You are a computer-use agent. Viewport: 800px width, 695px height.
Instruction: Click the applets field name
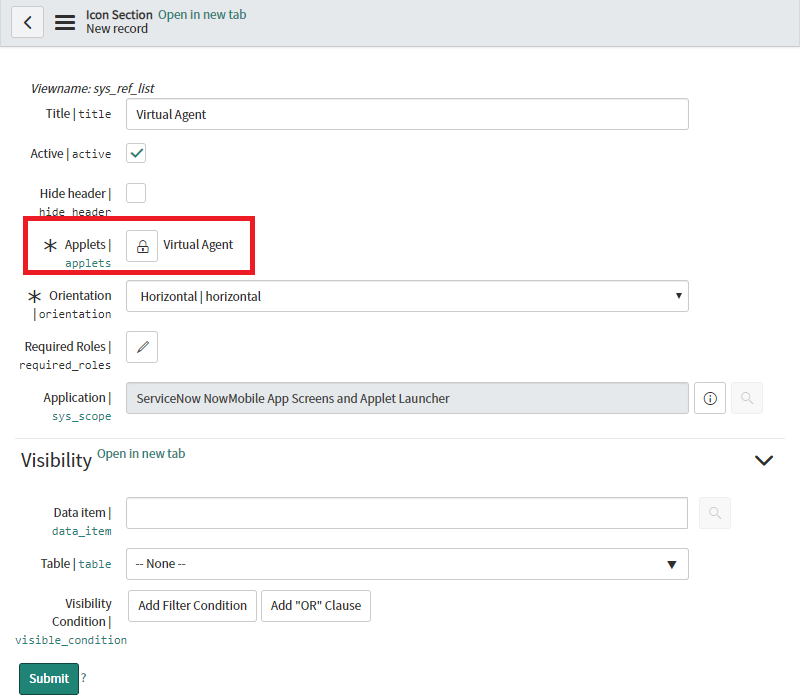point(88,263)
